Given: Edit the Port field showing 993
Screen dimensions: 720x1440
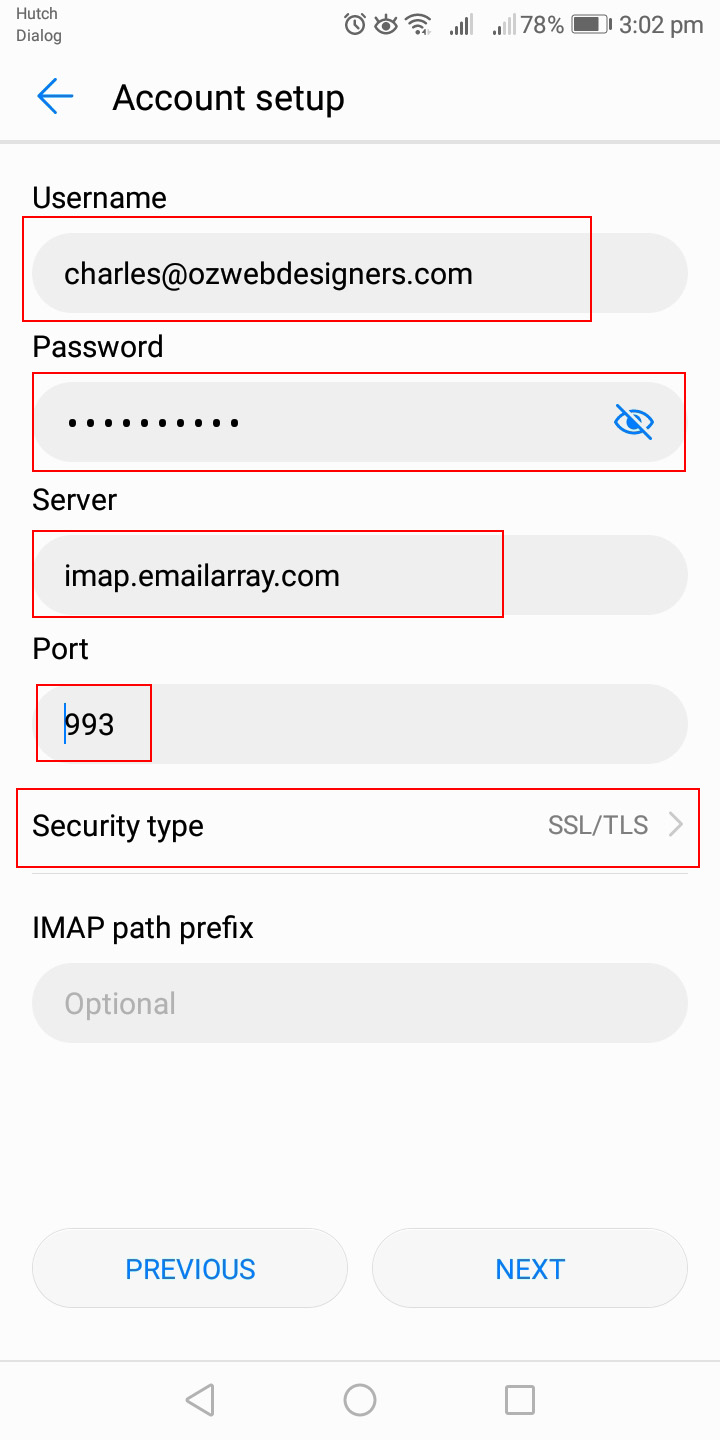Looking at the screenshot, I should [x=360, y=724].
